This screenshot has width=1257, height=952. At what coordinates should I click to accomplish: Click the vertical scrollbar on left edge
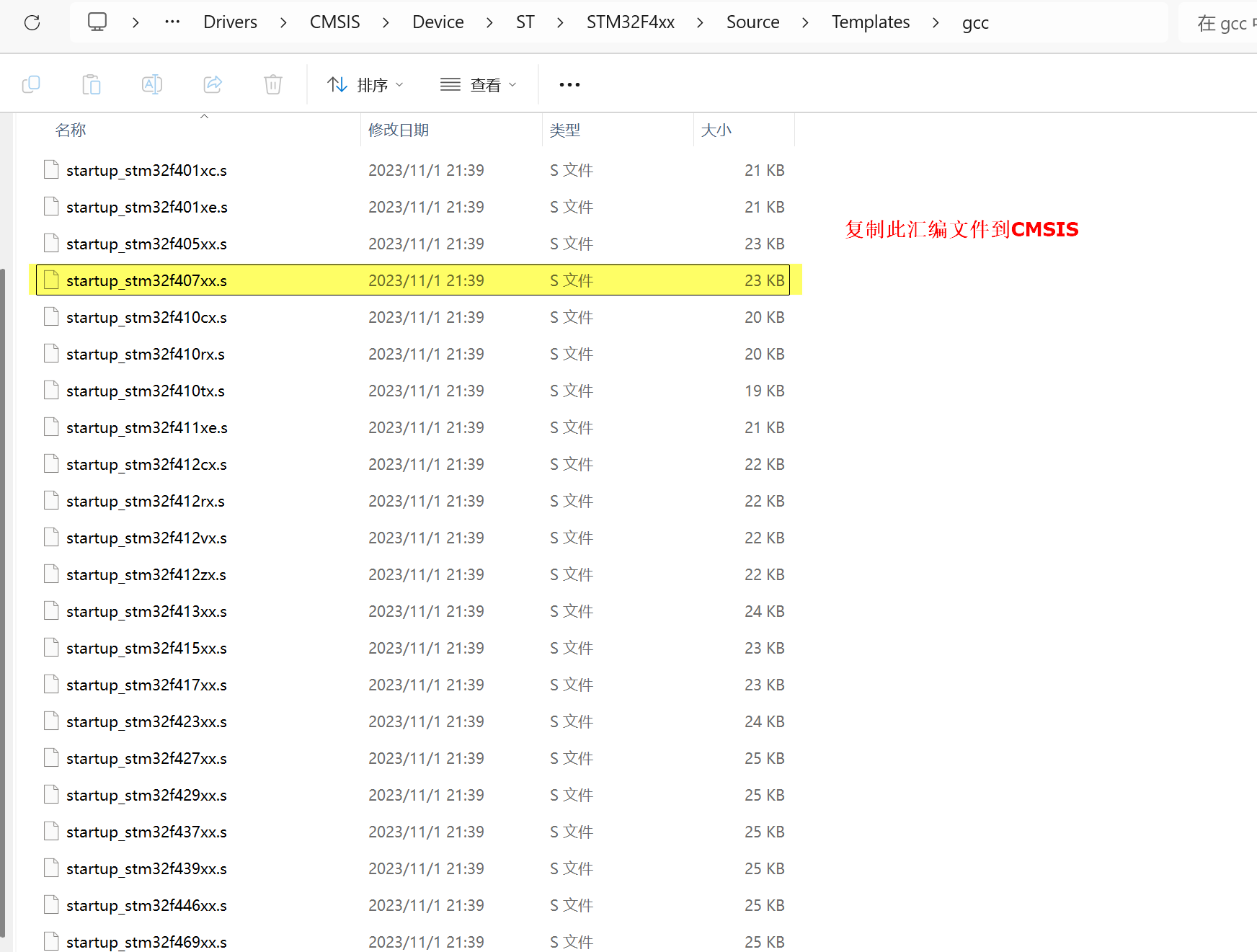click(x=3, y=602)
